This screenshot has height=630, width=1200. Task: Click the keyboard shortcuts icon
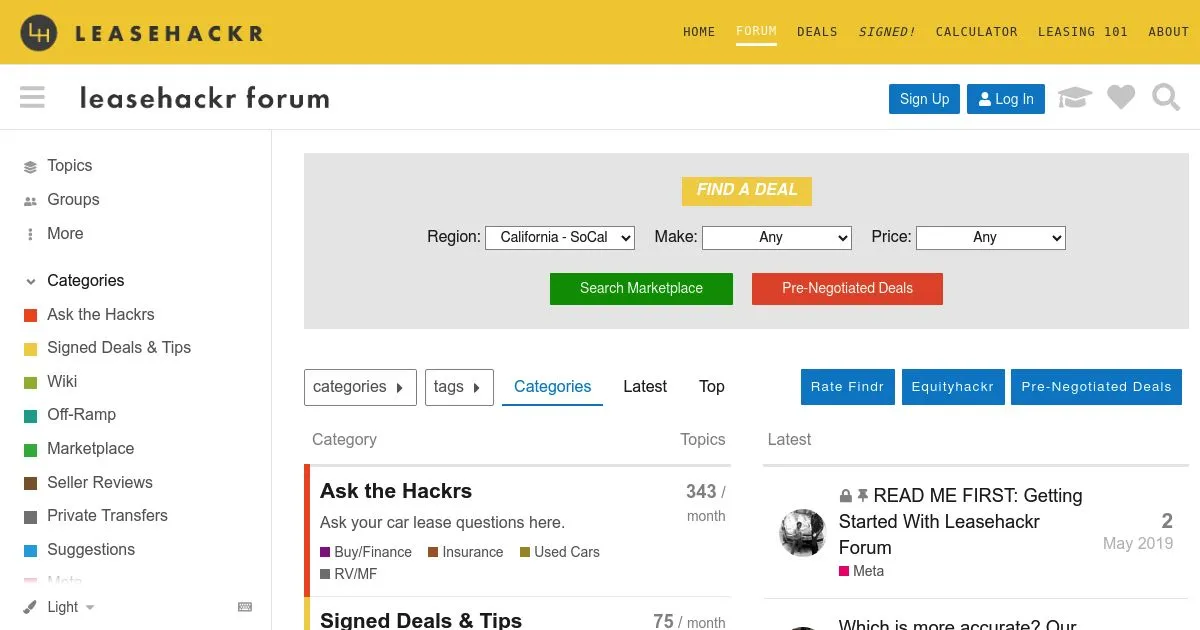[x=245, y=607]
